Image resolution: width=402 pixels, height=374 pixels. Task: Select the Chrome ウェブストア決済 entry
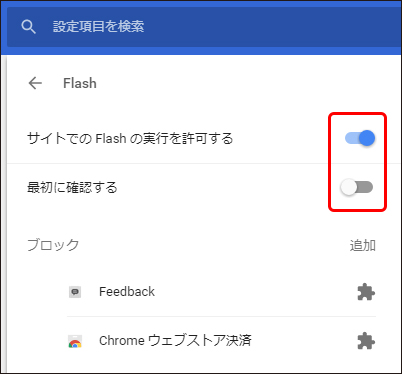pyautogui.click(x=175, y=341)
